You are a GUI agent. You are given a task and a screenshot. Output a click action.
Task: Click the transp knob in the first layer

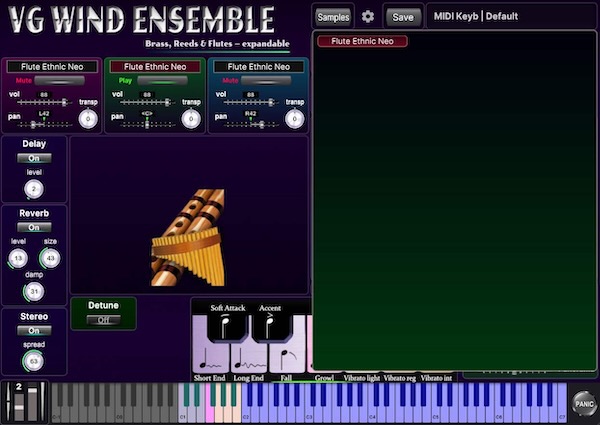pyautogui.click(x=88, y=119)
